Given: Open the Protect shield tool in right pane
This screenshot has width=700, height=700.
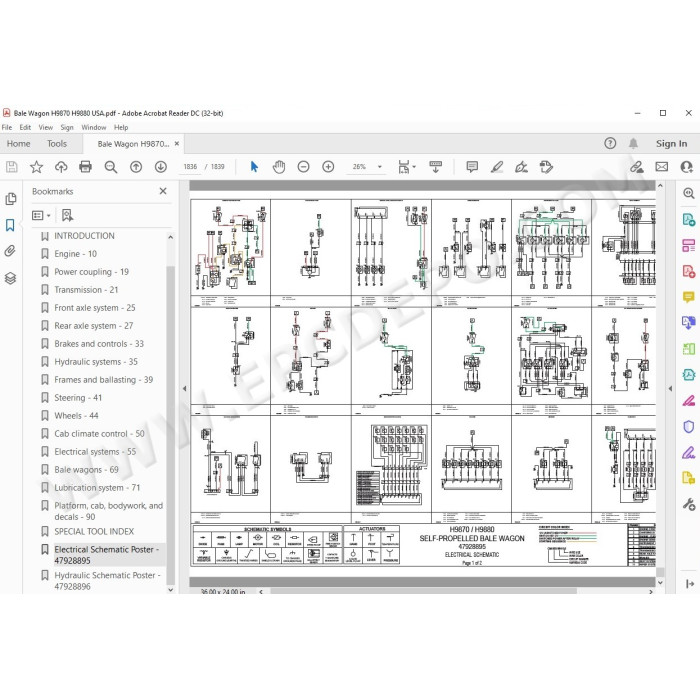Looking at the screenshot, I should pyautogui.click(x=688, y=427).
